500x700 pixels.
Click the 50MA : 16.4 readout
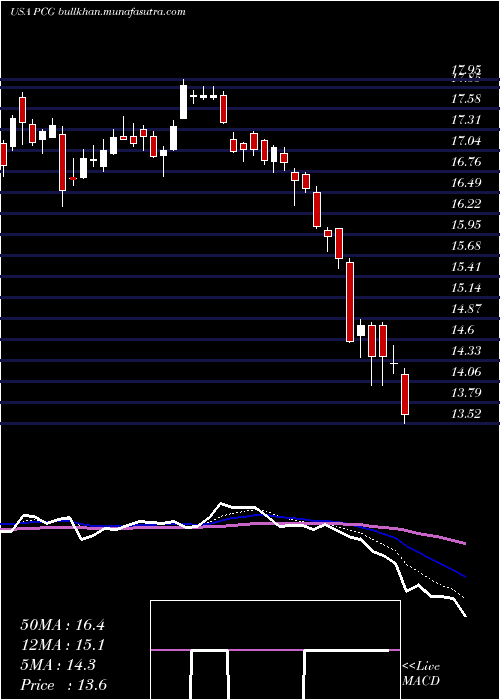[x=62, y=625]
